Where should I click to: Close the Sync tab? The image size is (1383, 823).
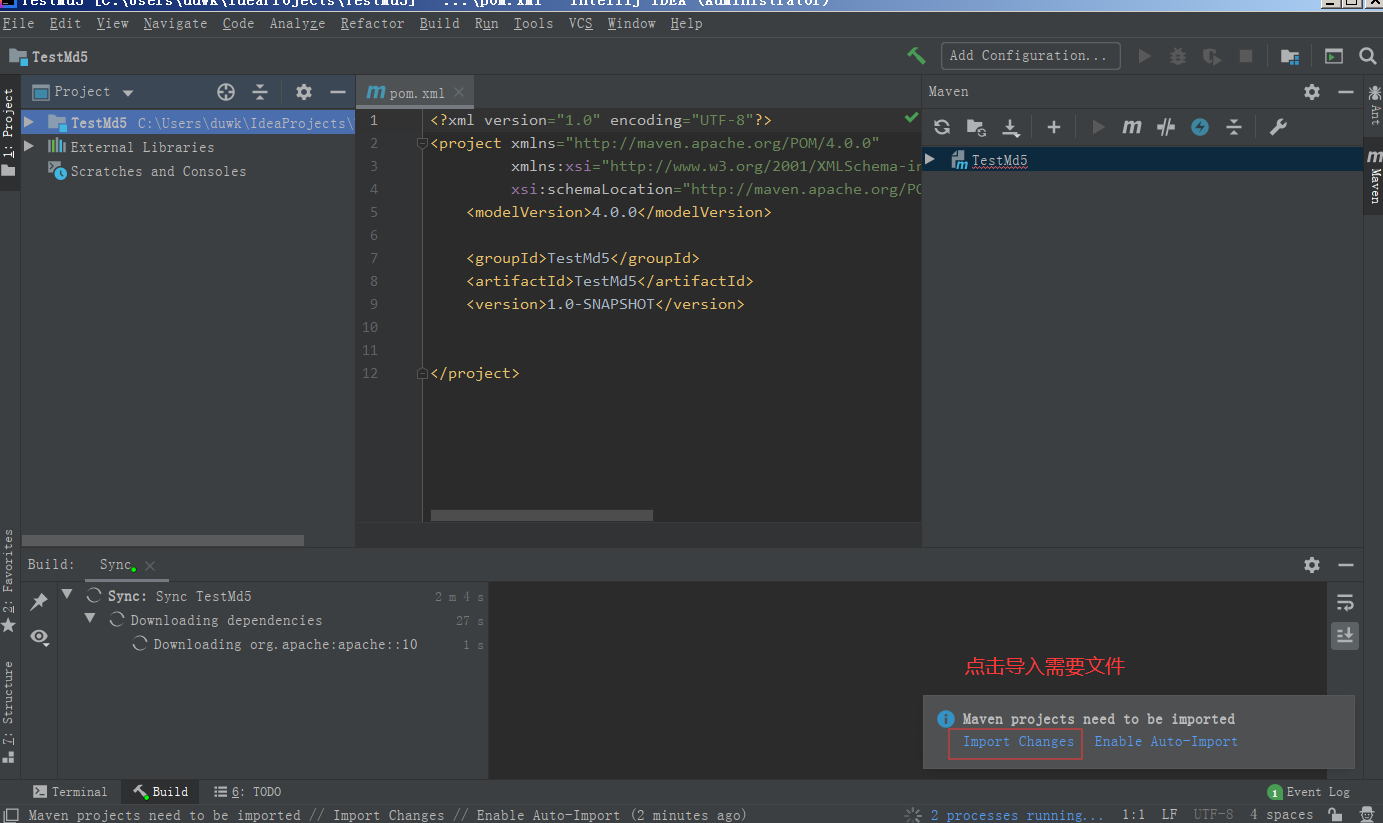pos(150,566)
